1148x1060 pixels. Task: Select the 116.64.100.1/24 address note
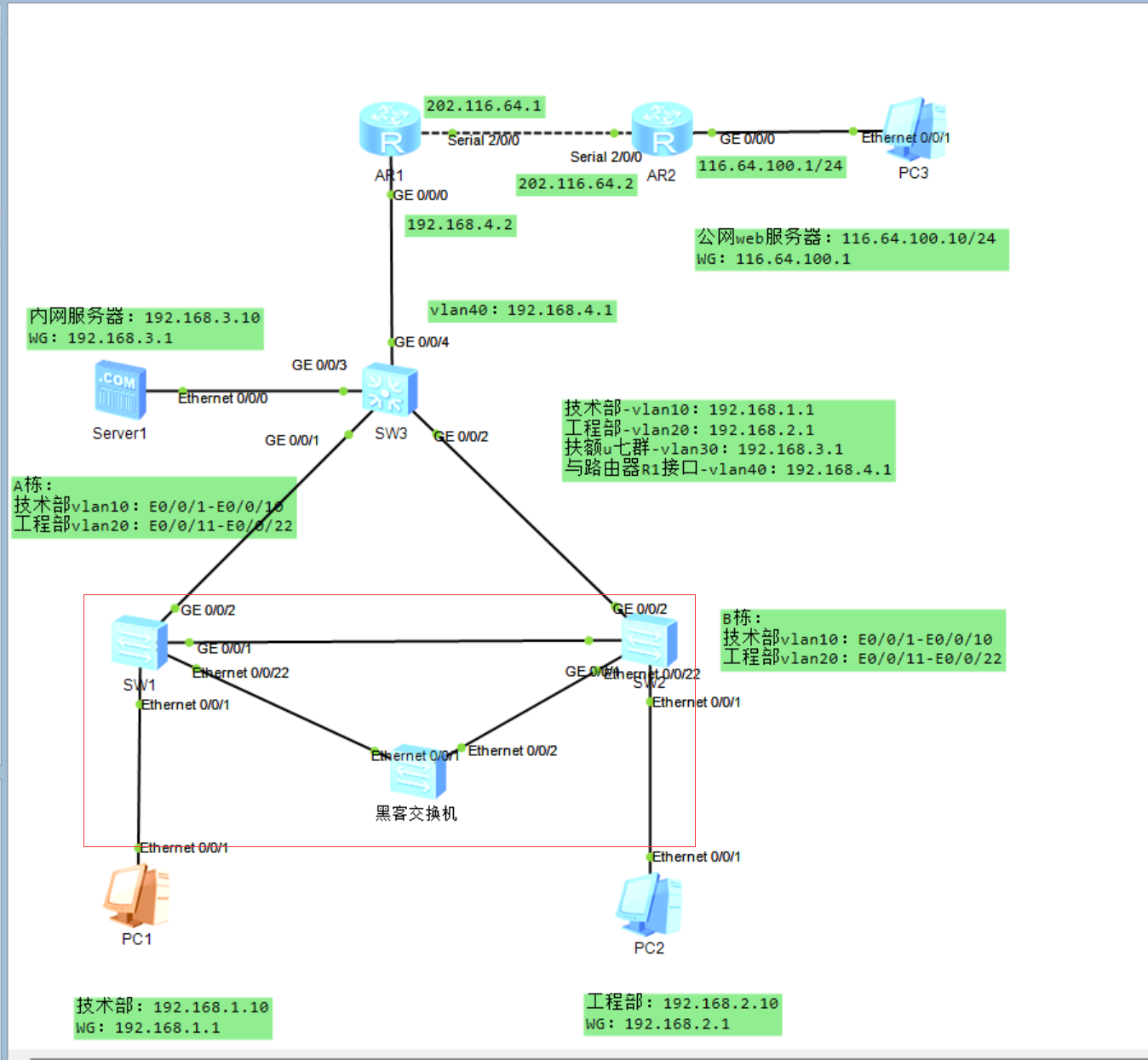[771, 166]
